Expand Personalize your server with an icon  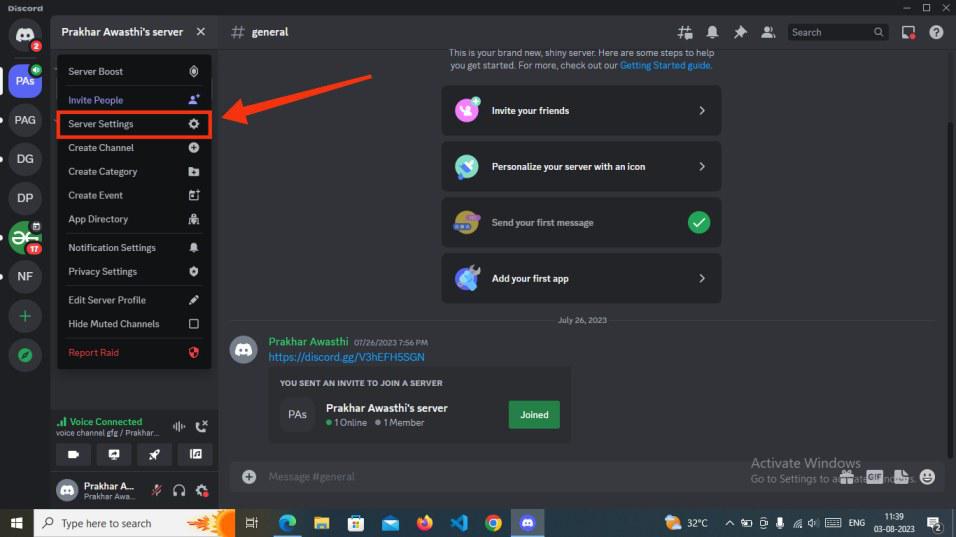(581, 166)
